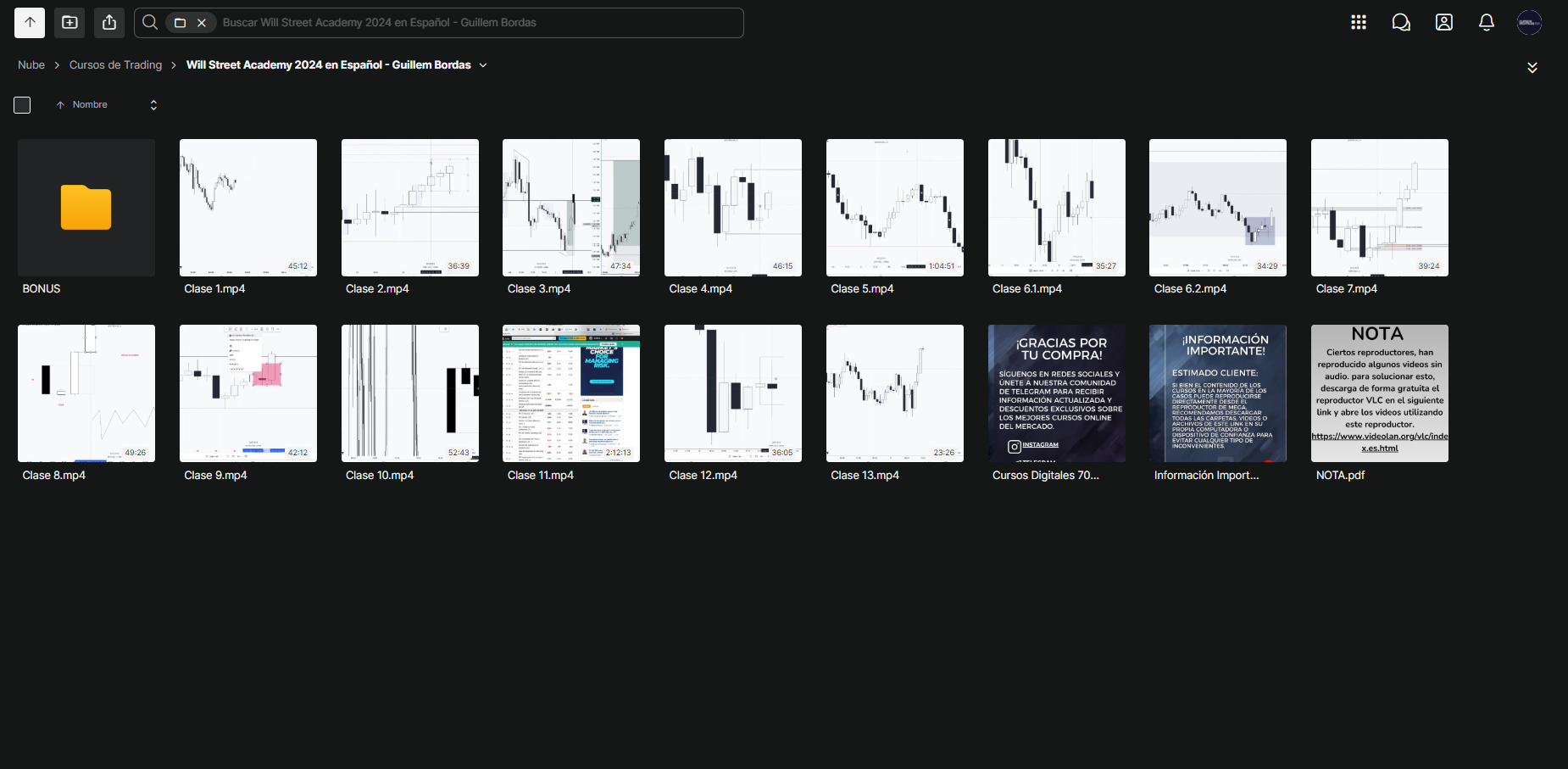The height and width of the screenshot is (769, 1568).
Task: Click the Clase 6.2.mp4 file name
Action: (x=1190, y=289)
